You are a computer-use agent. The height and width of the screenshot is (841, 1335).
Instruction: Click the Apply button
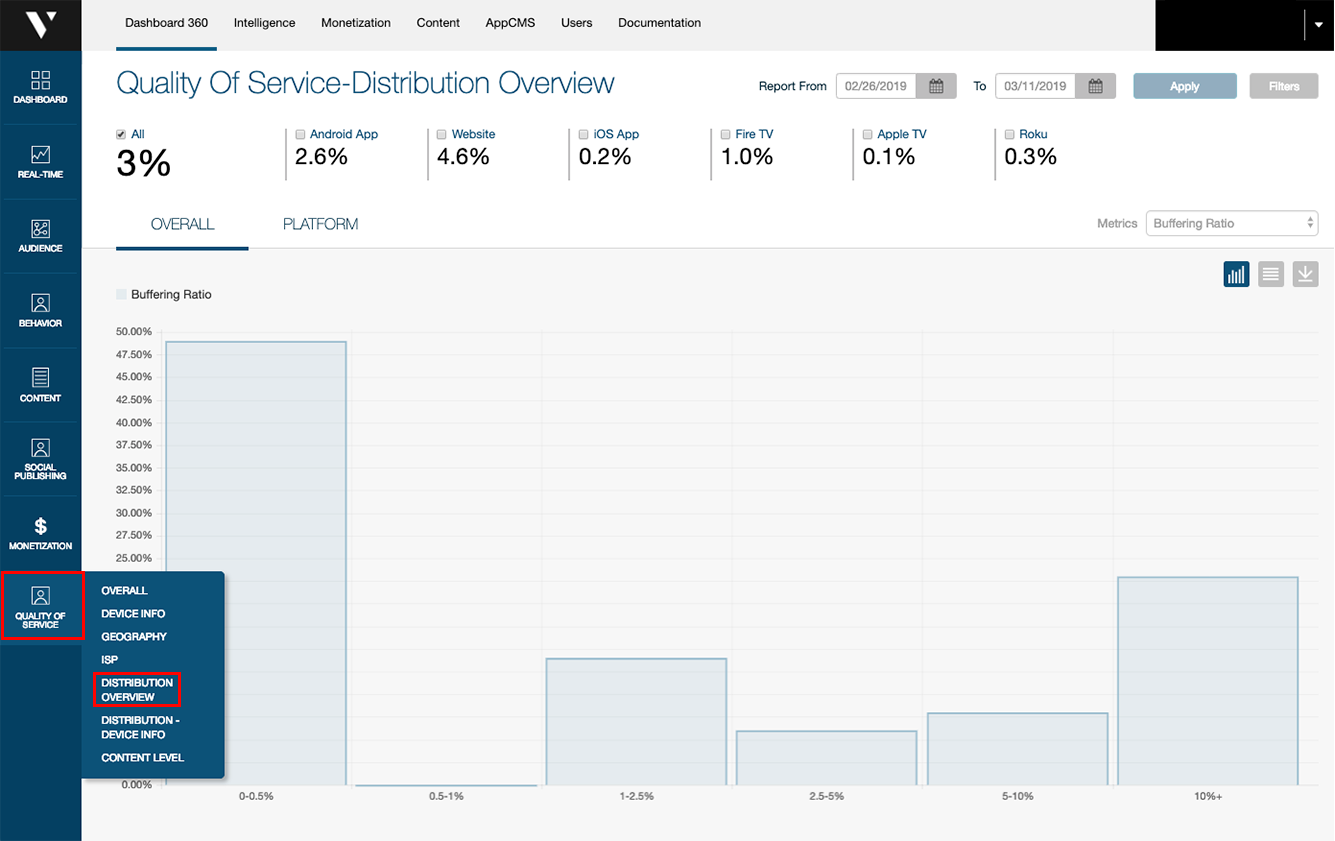[x=1184, y=86]
